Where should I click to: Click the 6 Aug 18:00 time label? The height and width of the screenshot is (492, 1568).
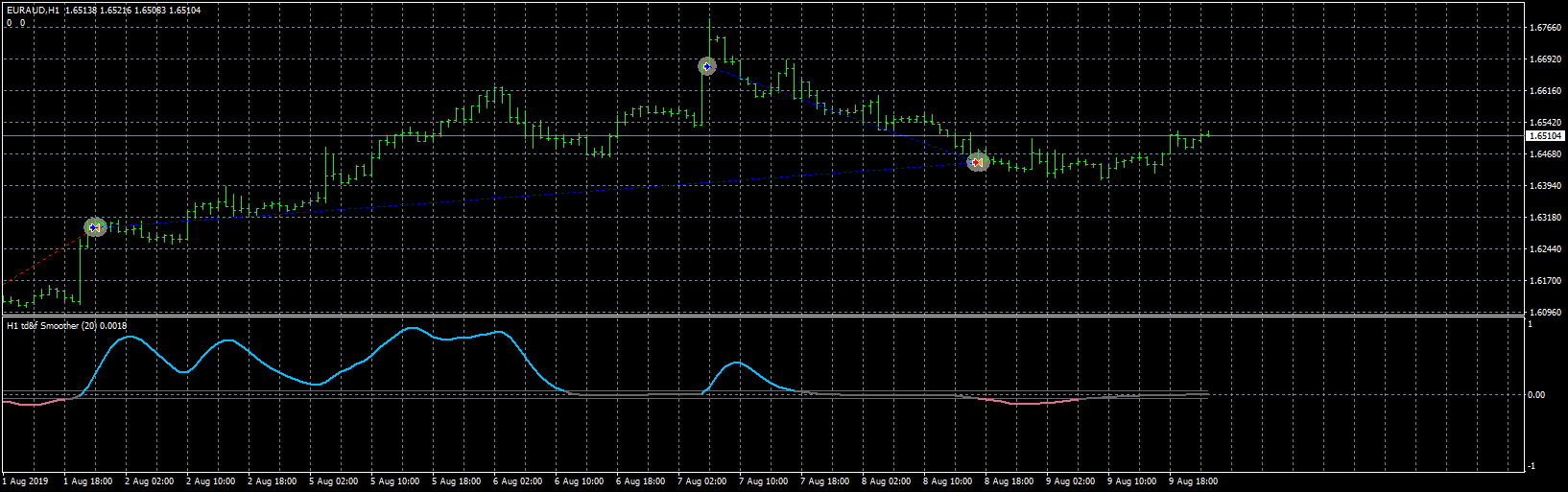pos(641,481)
